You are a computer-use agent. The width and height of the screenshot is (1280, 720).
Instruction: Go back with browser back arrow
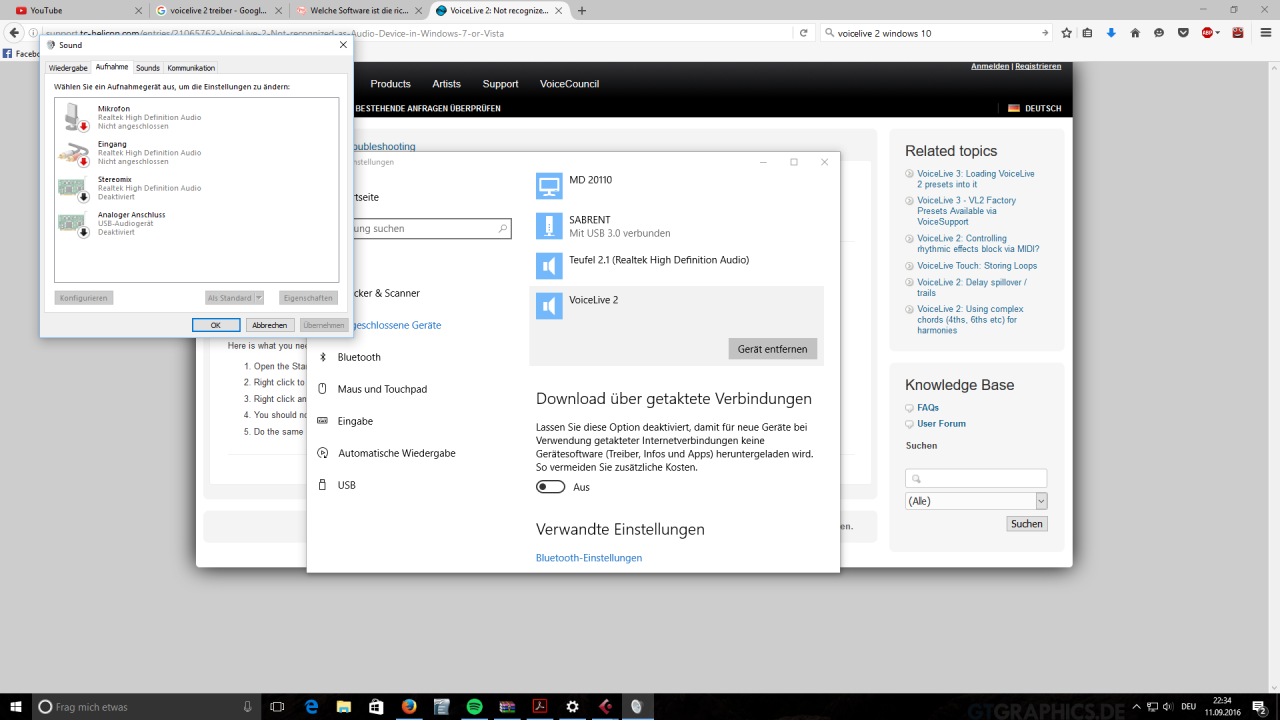14,33
